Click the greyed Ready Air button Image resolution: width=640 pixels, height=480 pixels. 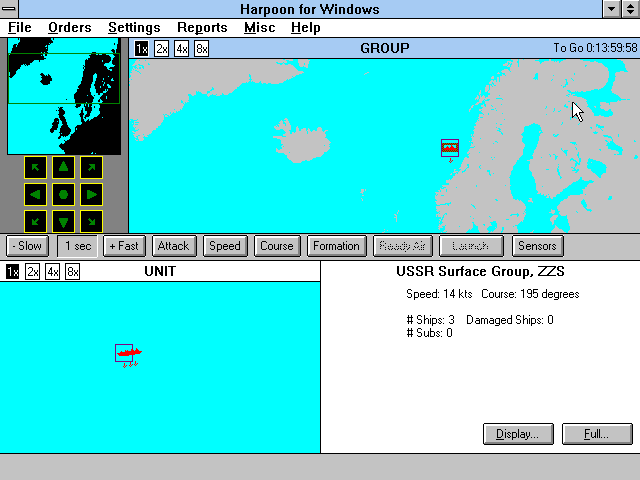(x=402, y=246)
